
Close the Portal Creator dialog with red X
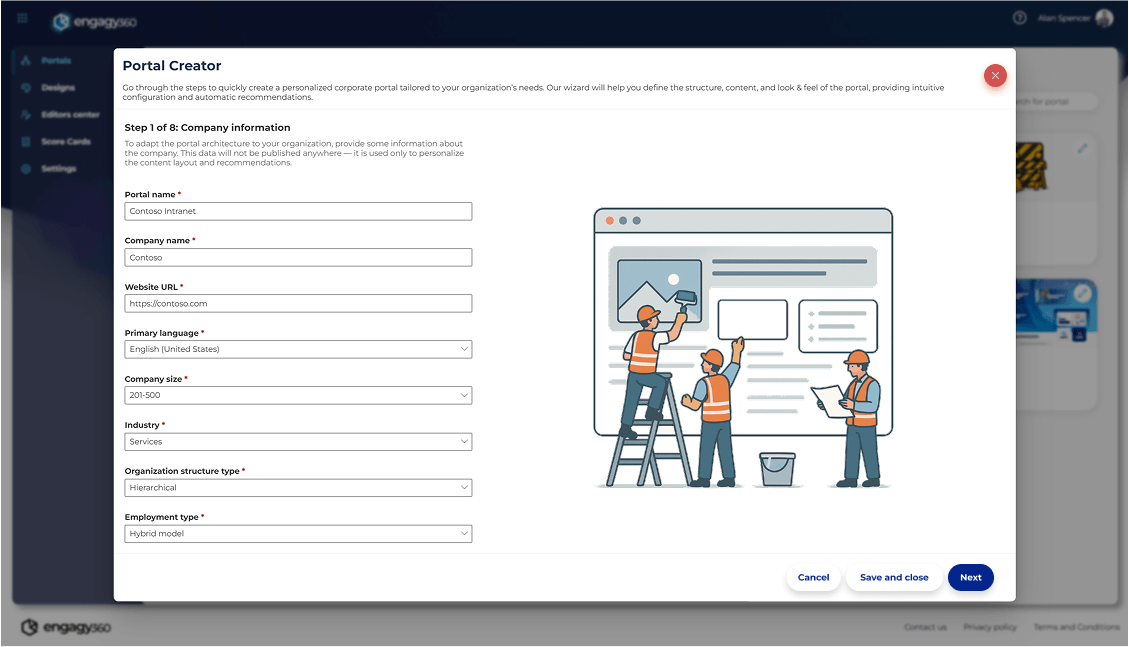pyautogui.click(x=994, y=76)
